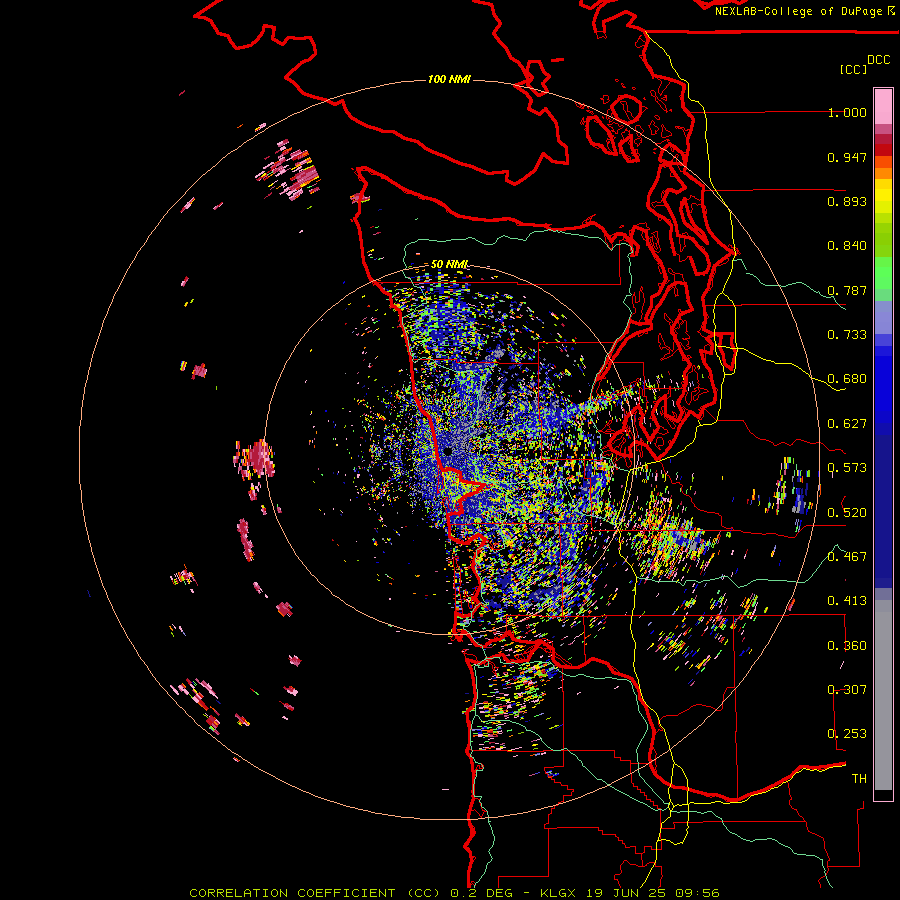Viewport: 900px width, 900px height.
Task: Select the 0.680 scale value
Action: [x=847, y=379]
